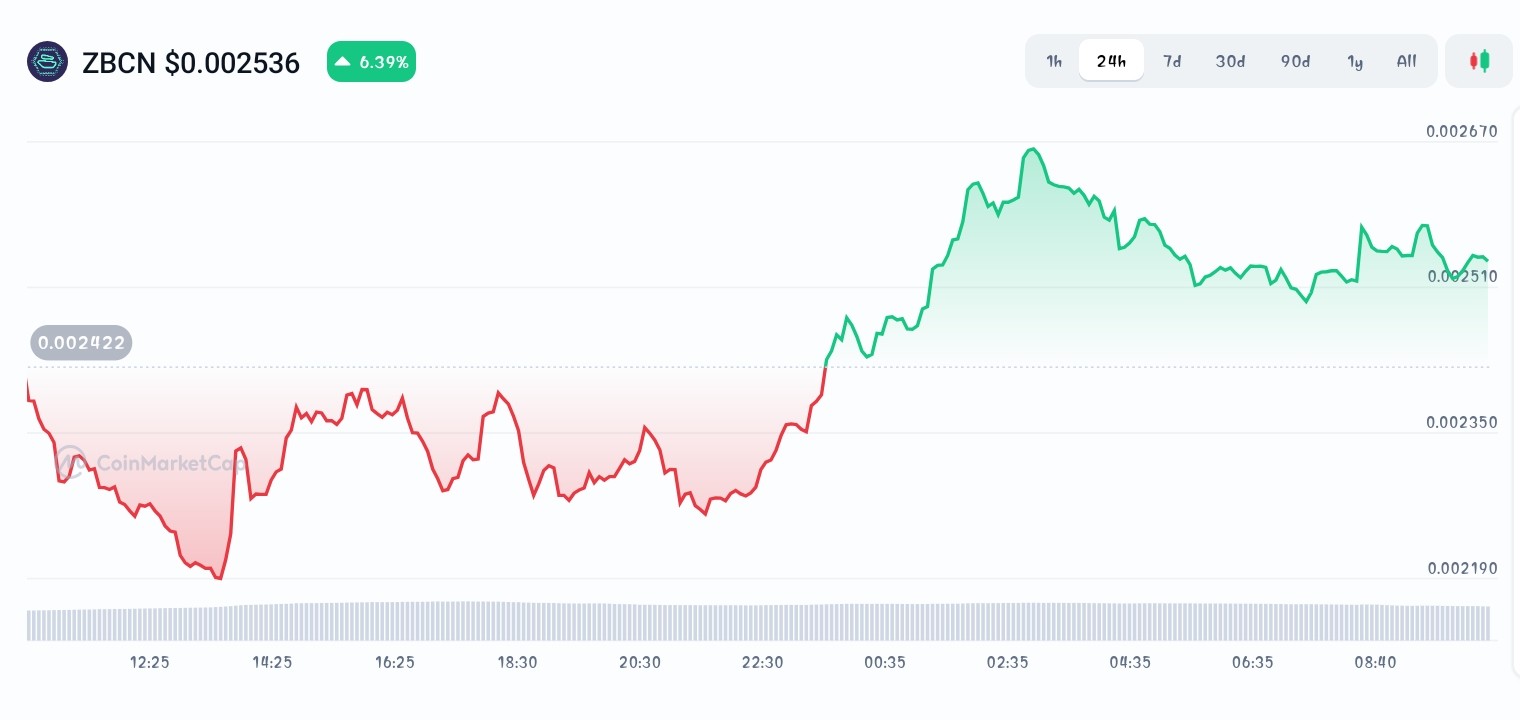1520x720 pixels.
Task: Click the volume bars strip under chart
Action: (758, 621)
